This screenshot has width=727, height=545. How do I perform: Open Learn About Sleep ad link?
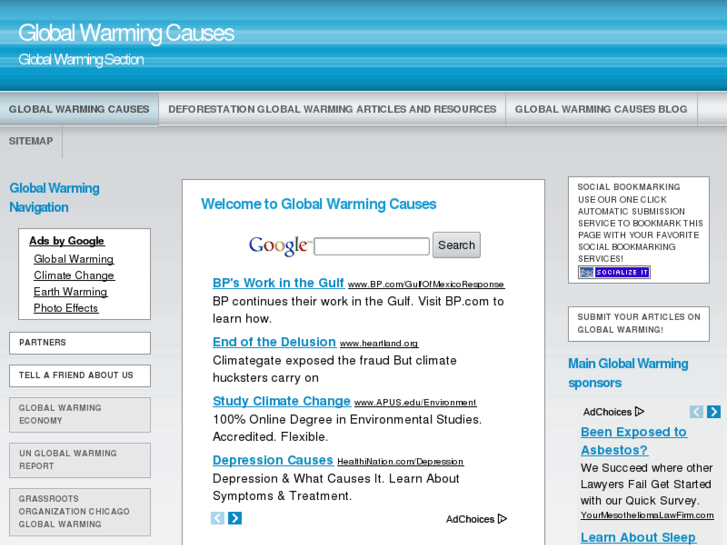(638, 537)
